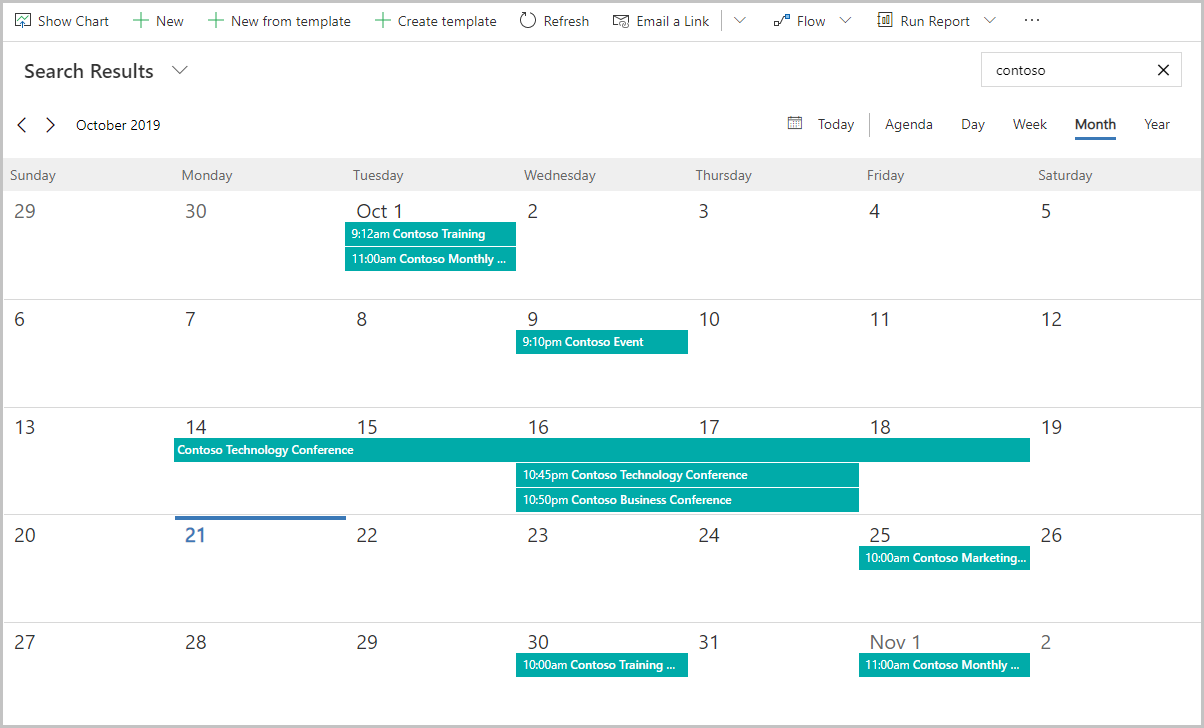This screenshot has height=728, width=1204.
Task: Open the 11:00am Contoso Monthly event on Nov 1
Action: pyautogui.click(x=944, y=665)
